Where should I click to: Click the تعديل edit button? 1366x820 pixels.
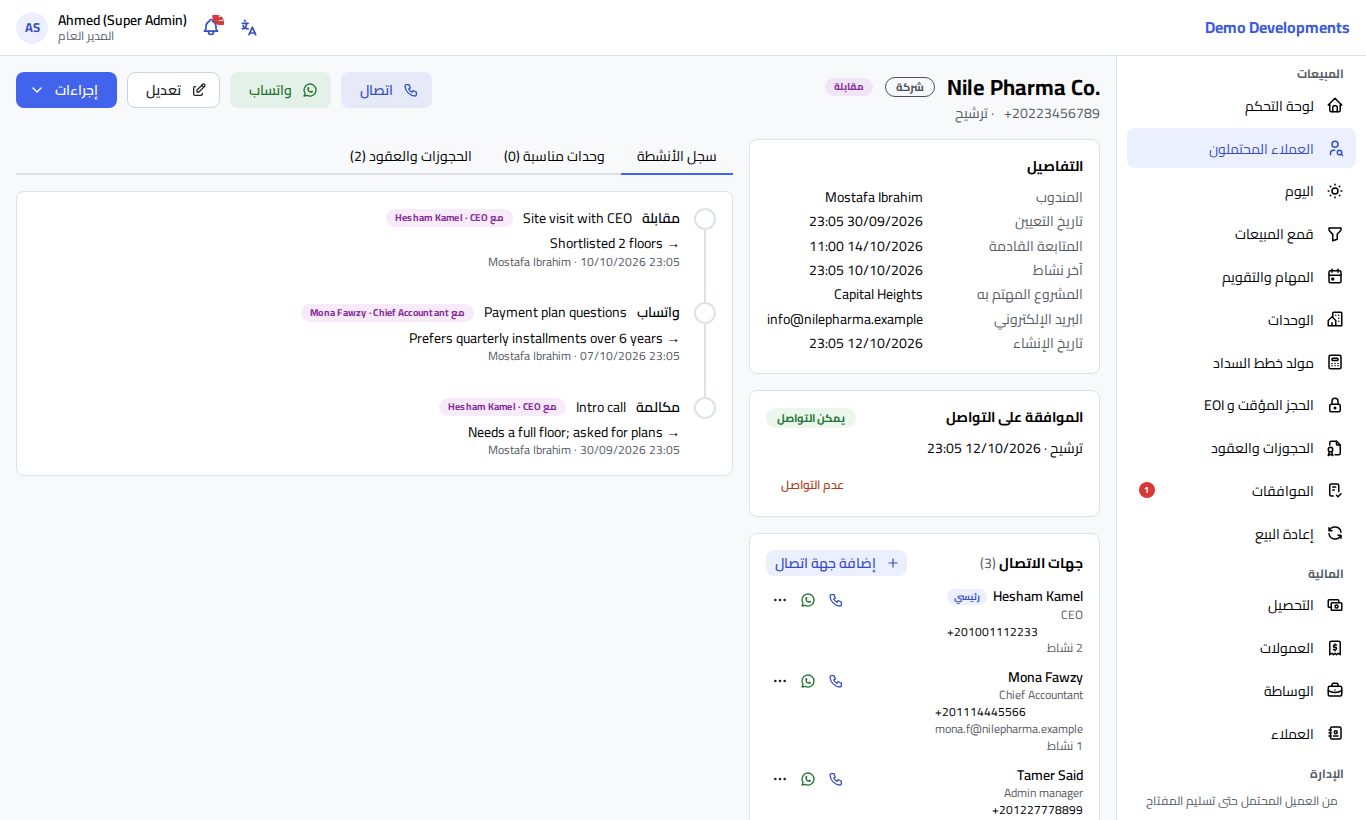tap(173, 90)
